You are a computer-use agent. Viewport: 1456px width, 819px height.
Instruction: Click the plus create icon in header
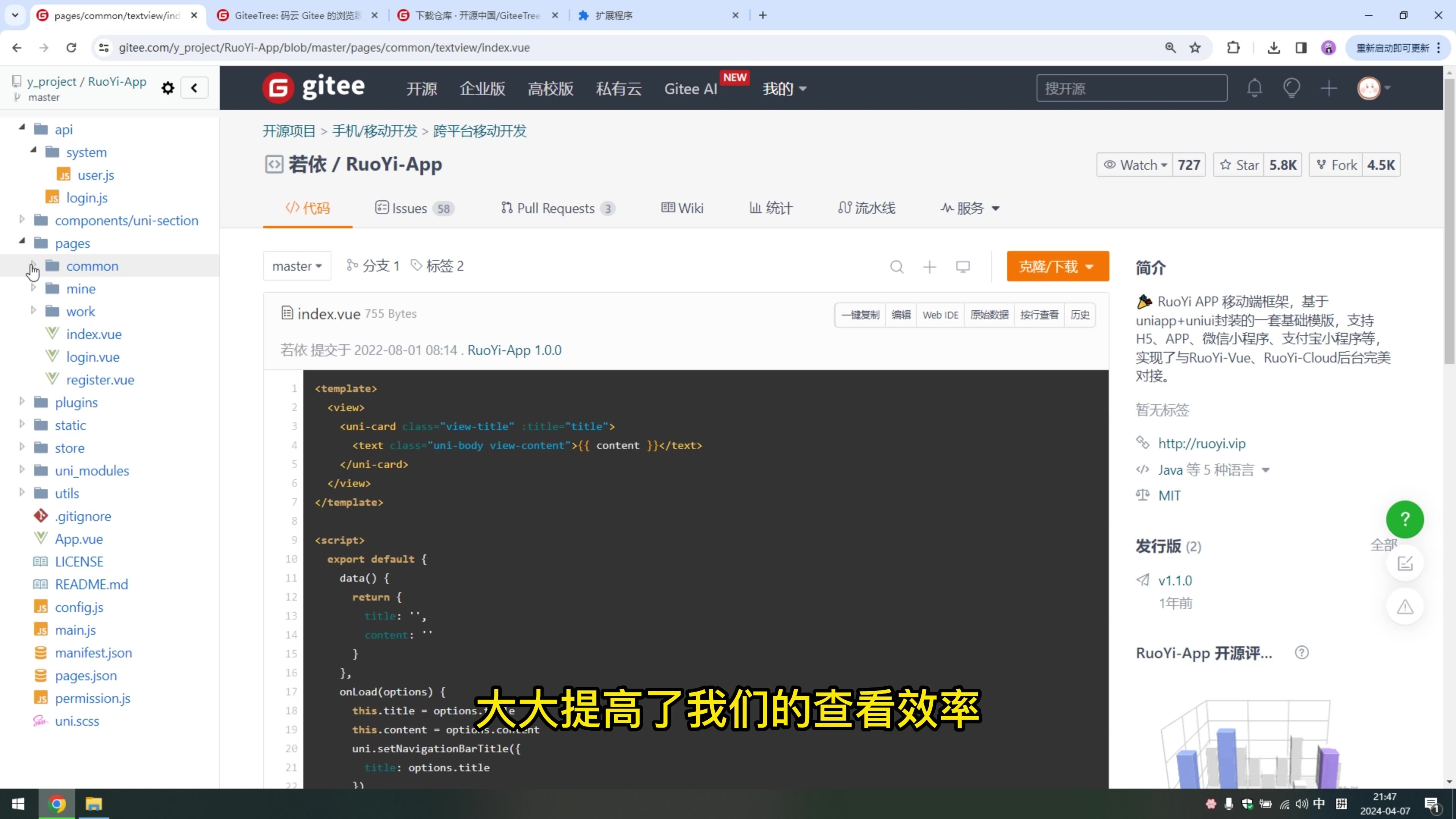[x=1329, y=88]
